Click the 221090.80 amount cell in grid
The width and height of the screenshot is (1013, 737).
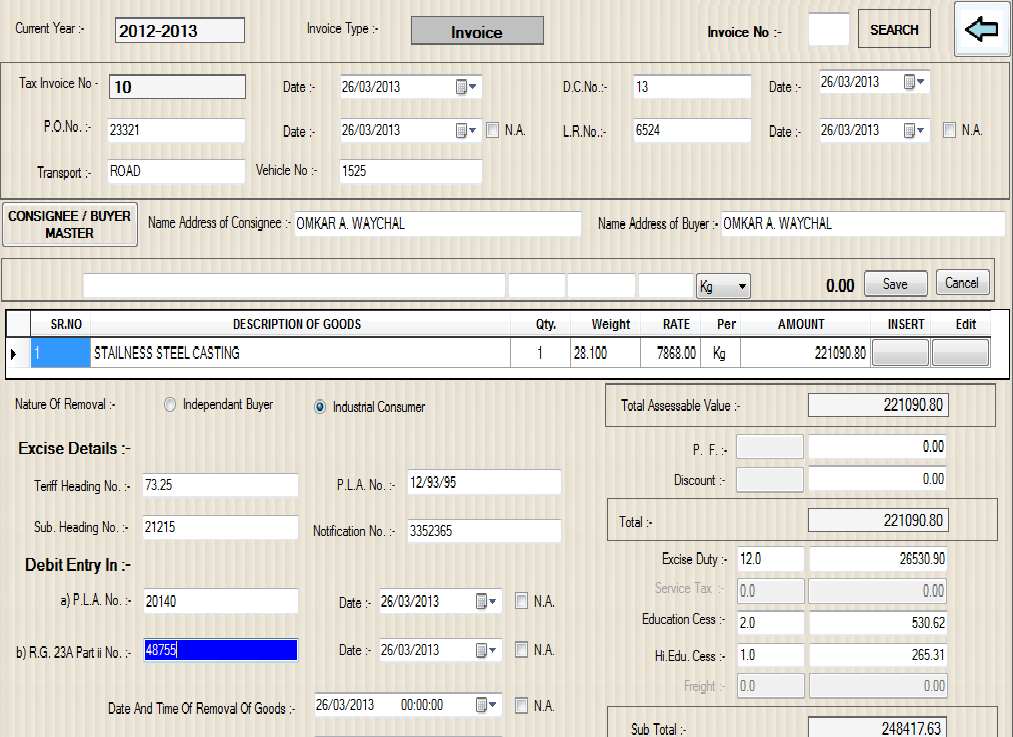(x=805, y=353)
